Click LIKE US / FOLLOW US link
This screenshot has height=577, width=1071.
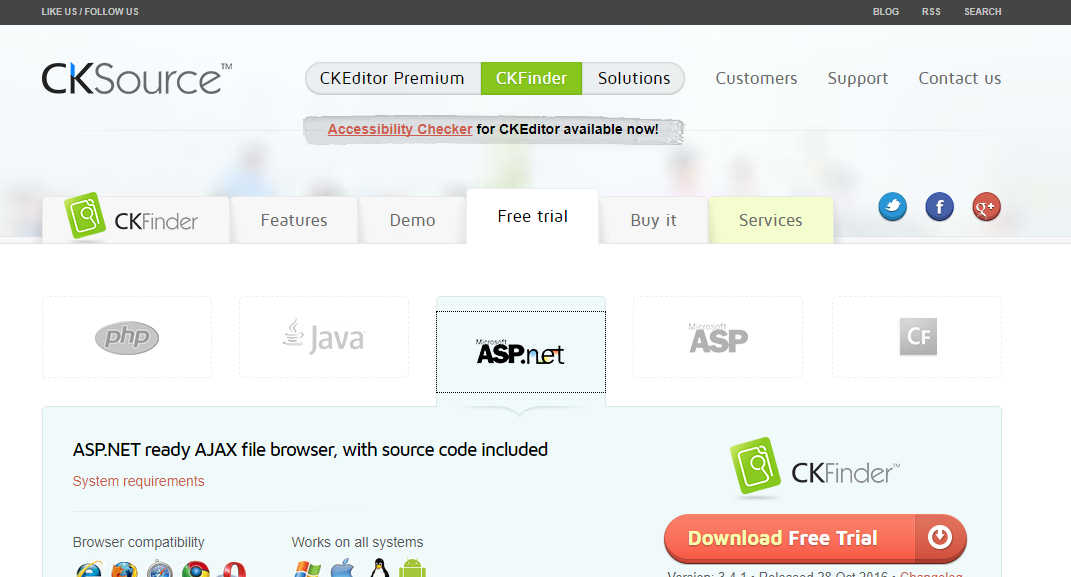point(90,12)
